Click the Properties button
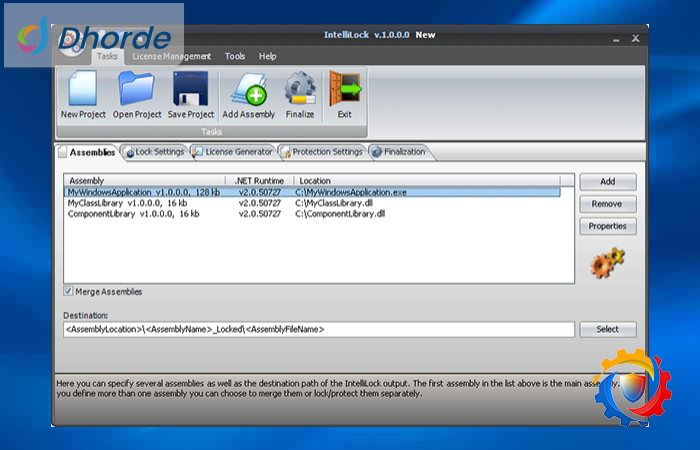This screenshot has width=700, height=450. click(x=607, y=226)
